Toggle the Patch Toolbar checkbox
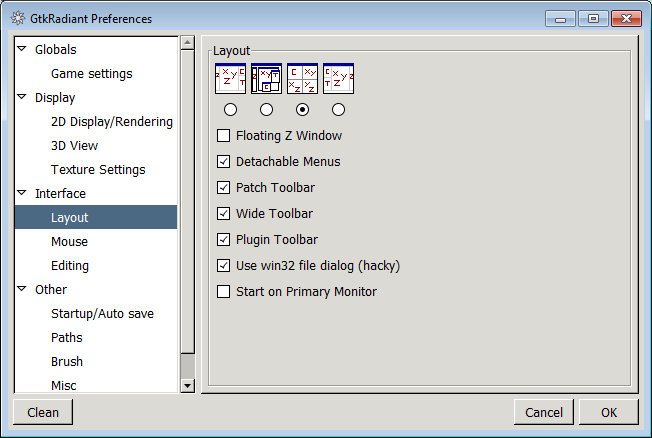 223,188
